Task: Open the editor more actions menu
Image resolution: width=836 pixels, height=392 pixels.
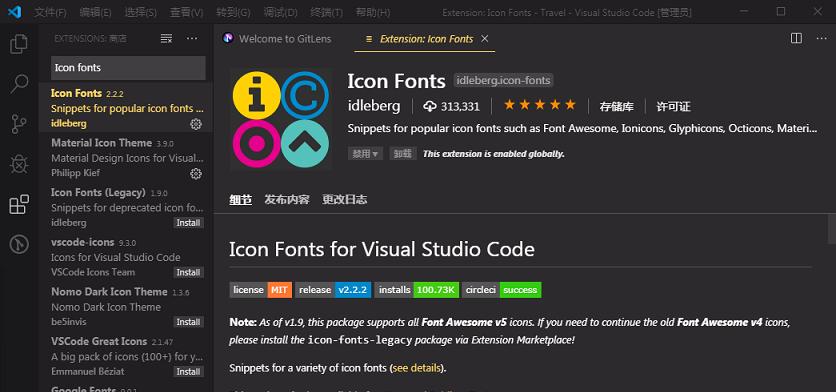Action: point(822,38)
